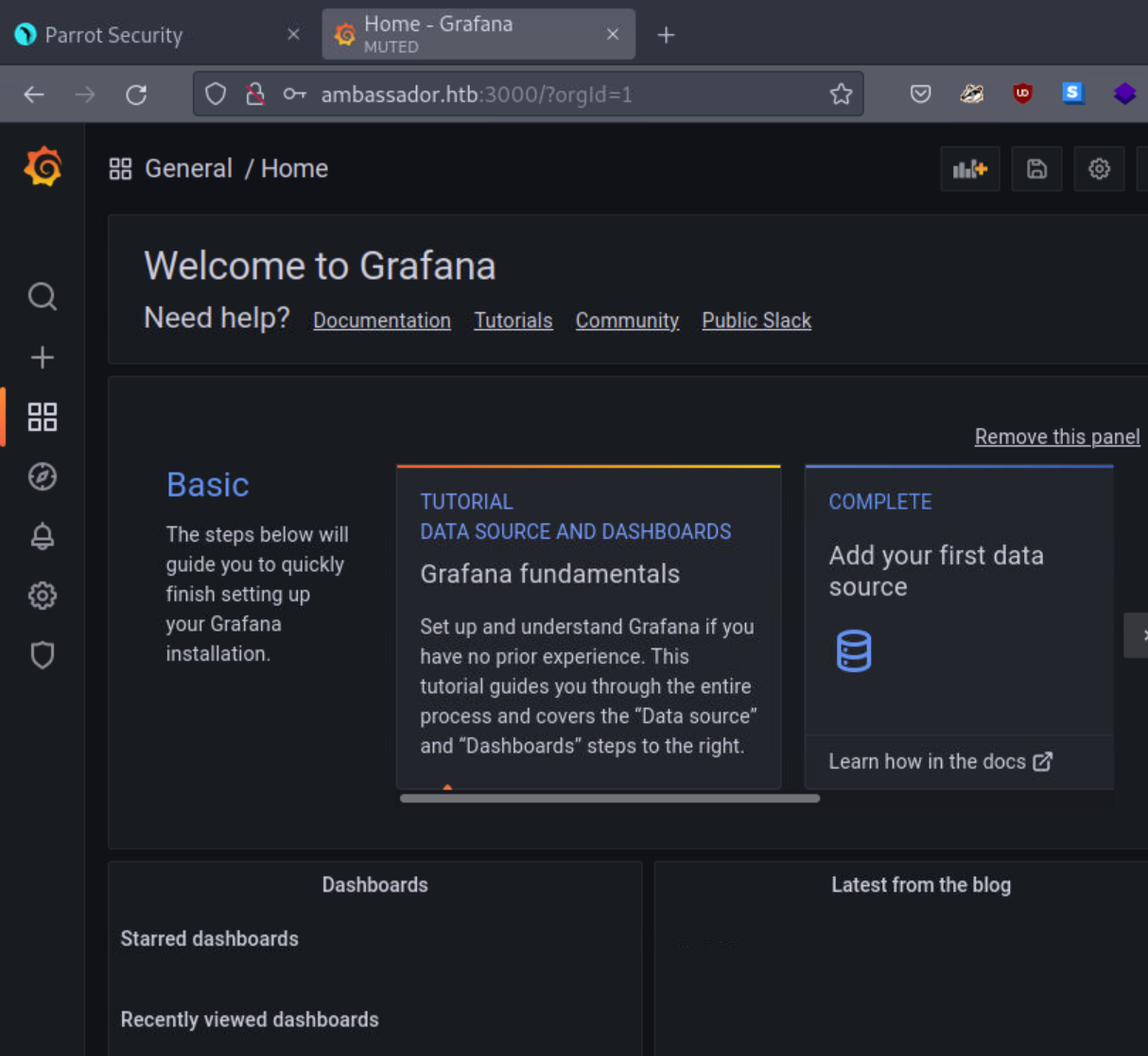The height and width of the screenshot is (1056, 1148).
Task: Click Home in the breadcrumb
Action: pyautogui.click(x=294, y=169)
